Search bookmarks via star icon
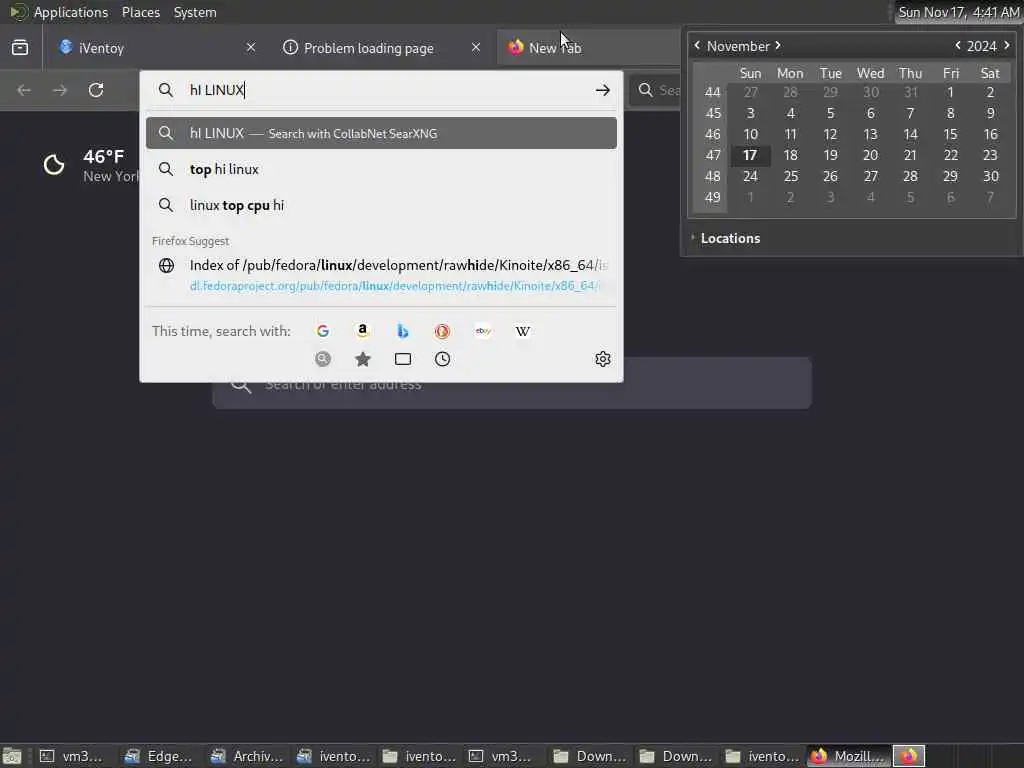Image resolution: width=1024 pixels, height=768 pixels. tap(362, 359)
